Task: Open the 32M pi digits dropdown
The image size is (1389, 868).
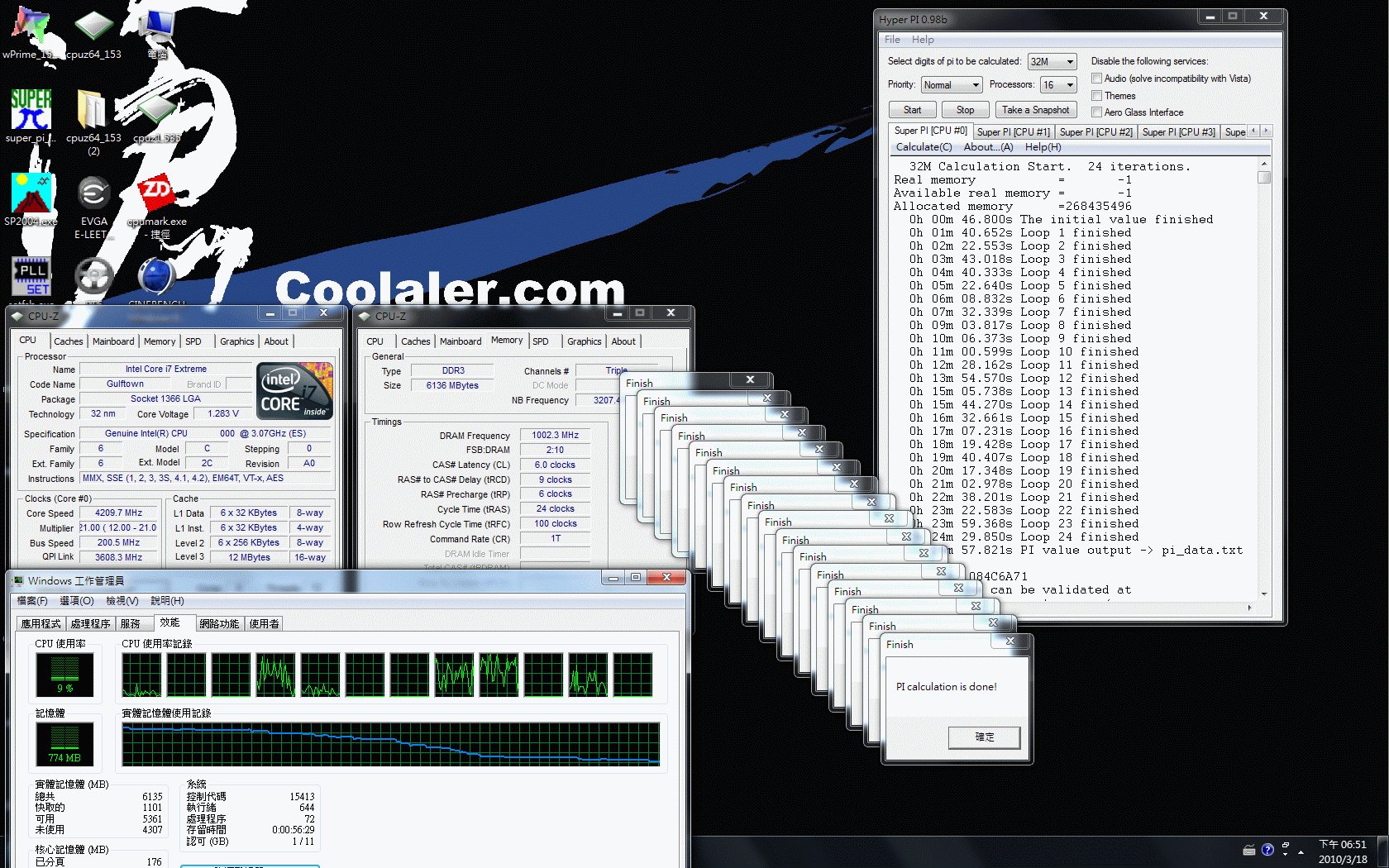Action: click(x=1052, y=62)
